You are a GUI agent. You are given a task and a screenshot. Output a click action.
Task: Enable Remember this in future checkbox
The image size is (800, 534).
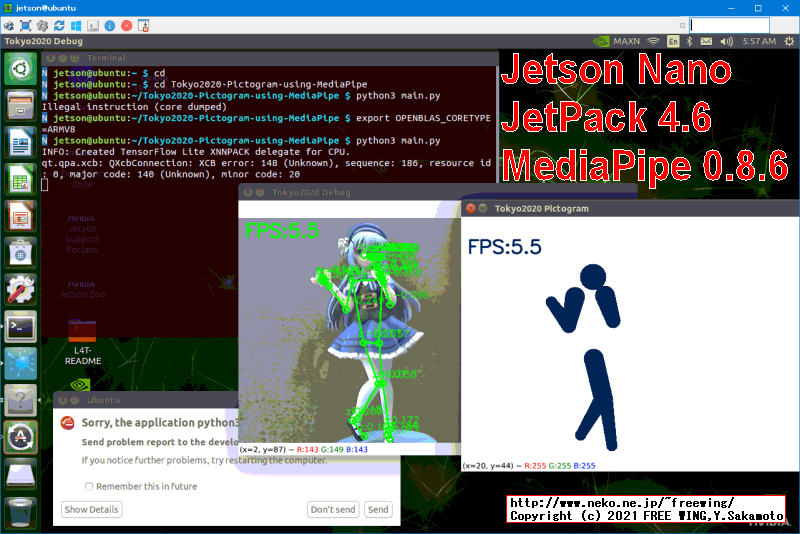click(x=90, y=487)
